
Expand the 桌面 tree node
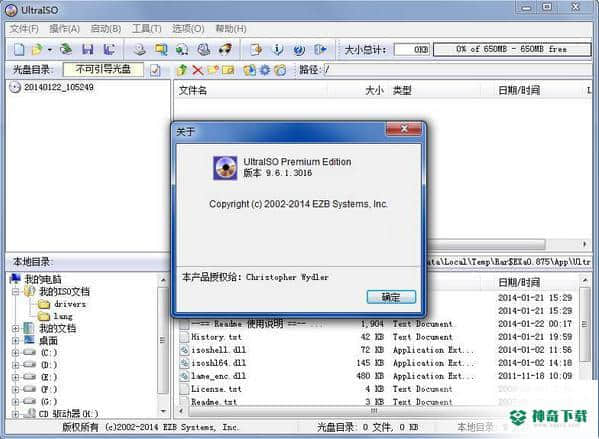(x=15, y=340)
